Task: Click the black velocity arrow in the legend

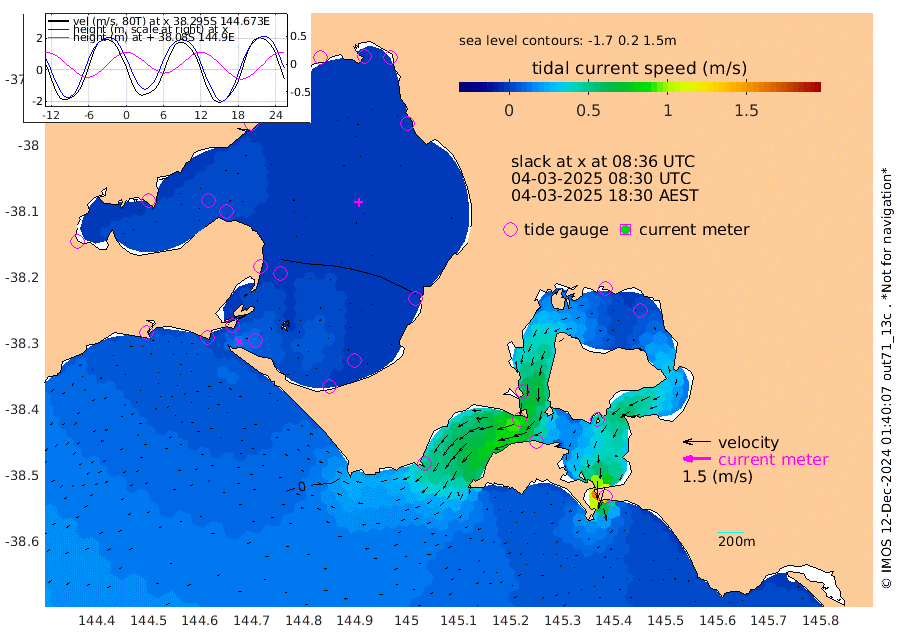Action: (x=696, y=442)
